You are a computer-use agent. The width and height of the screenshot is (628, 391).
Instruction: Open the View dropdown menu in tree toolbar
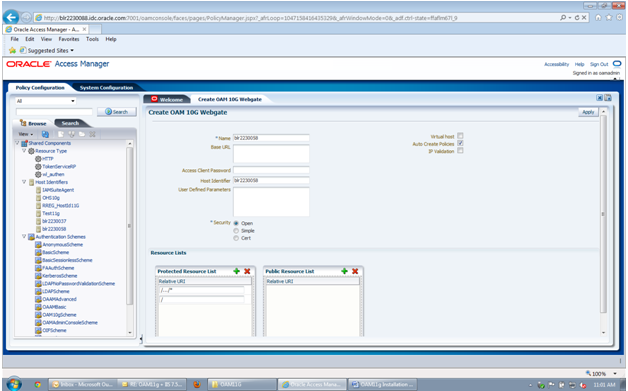26,134
